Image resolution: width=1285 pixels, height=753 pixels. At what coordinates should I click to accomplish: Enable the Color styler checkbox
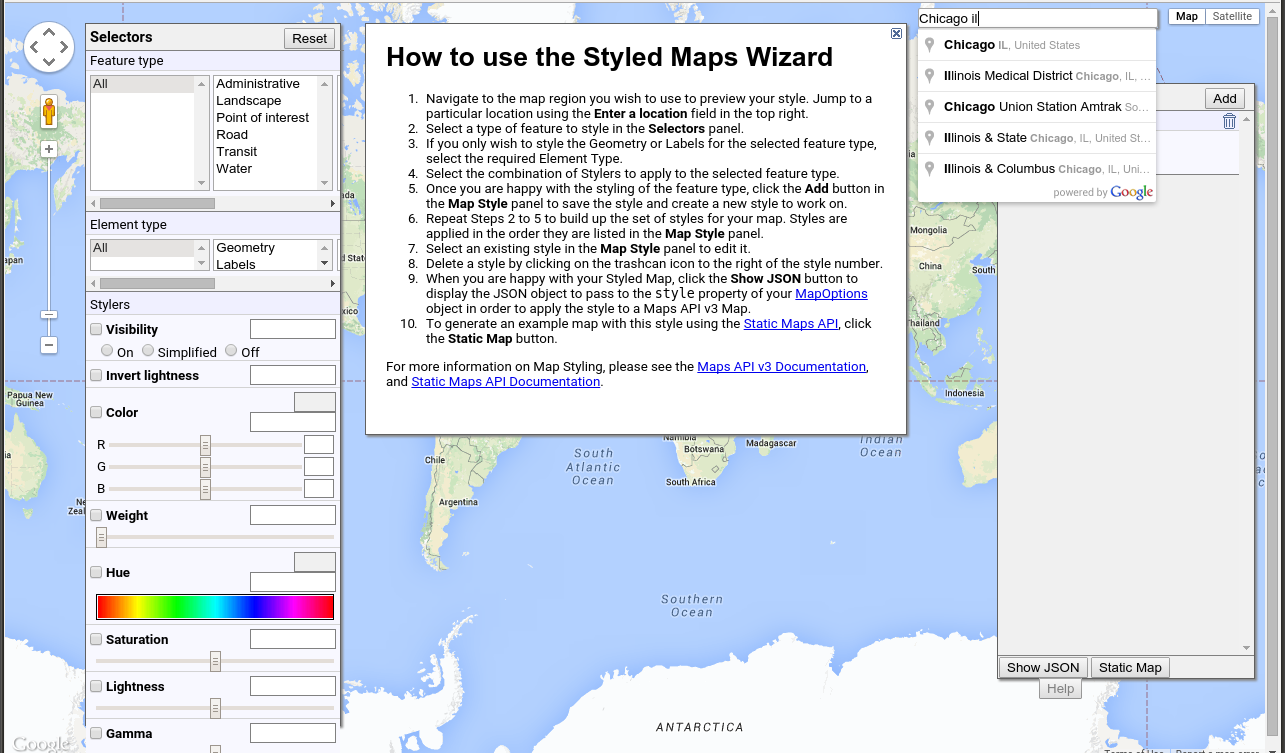point(96,412)
